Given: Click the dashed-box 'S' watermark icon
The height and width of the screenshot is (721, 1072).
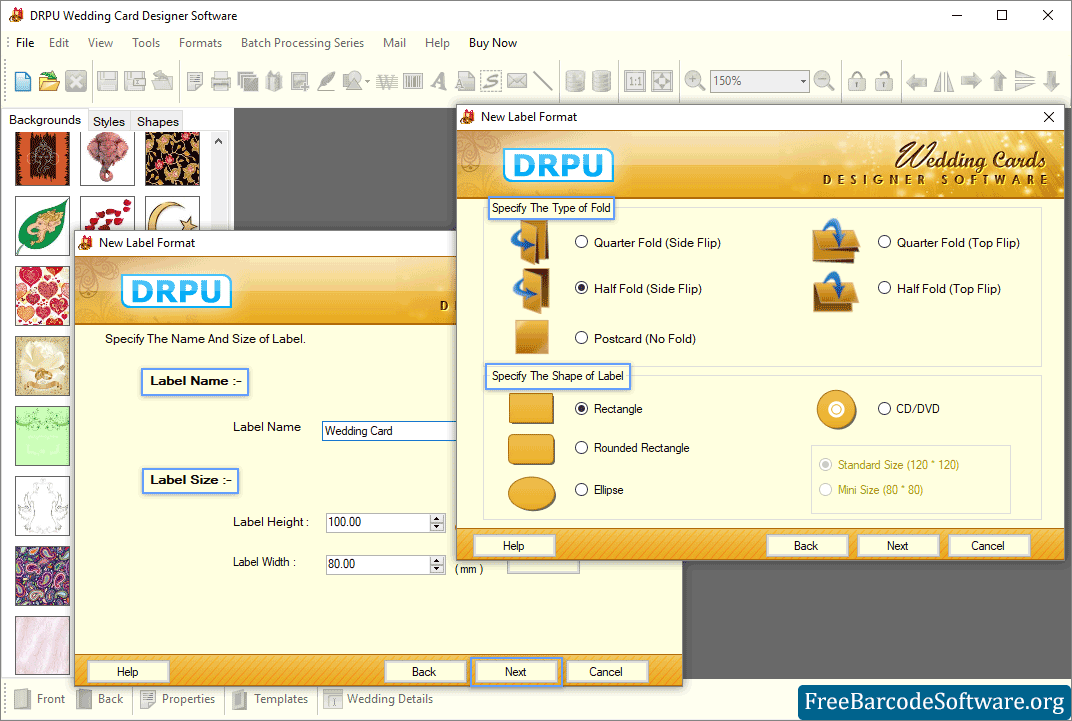Looking at the screenshot, I should tap(491, 81).
